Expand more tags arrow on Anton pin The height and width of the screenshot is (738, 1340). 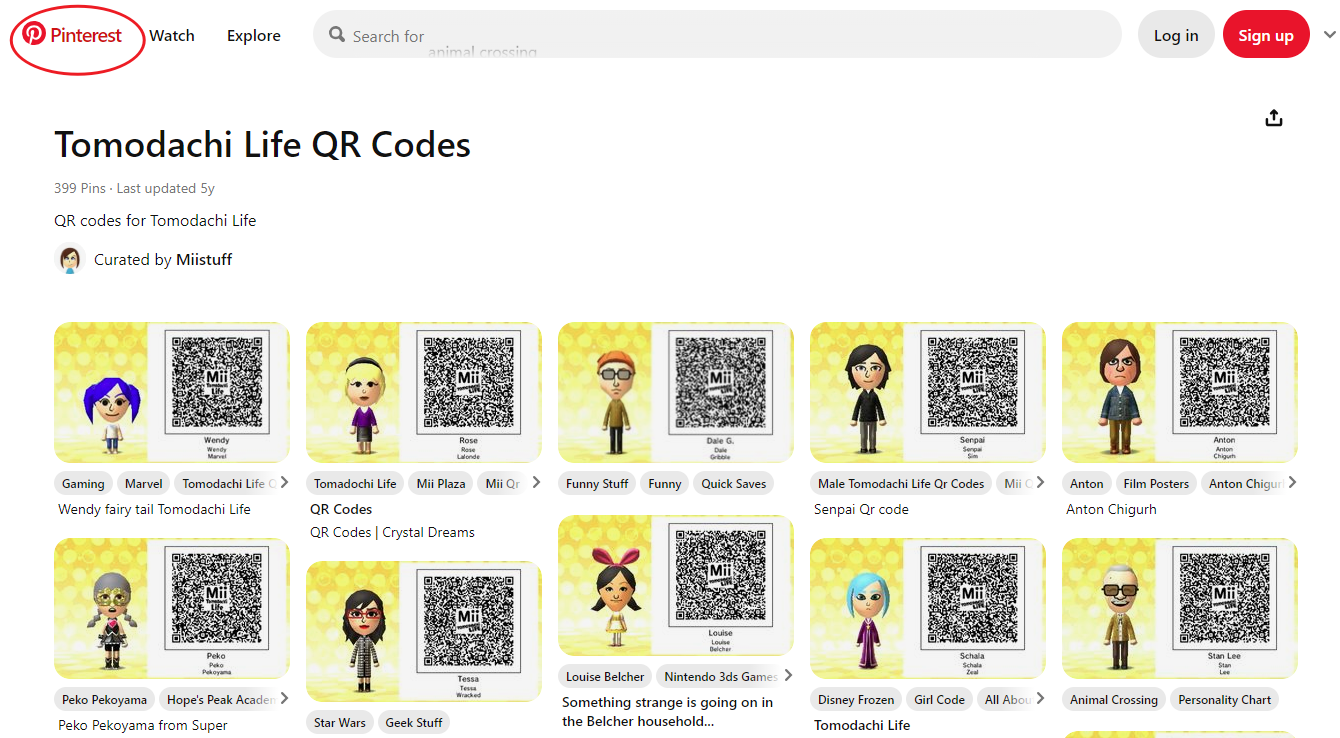coord(1292,483)
